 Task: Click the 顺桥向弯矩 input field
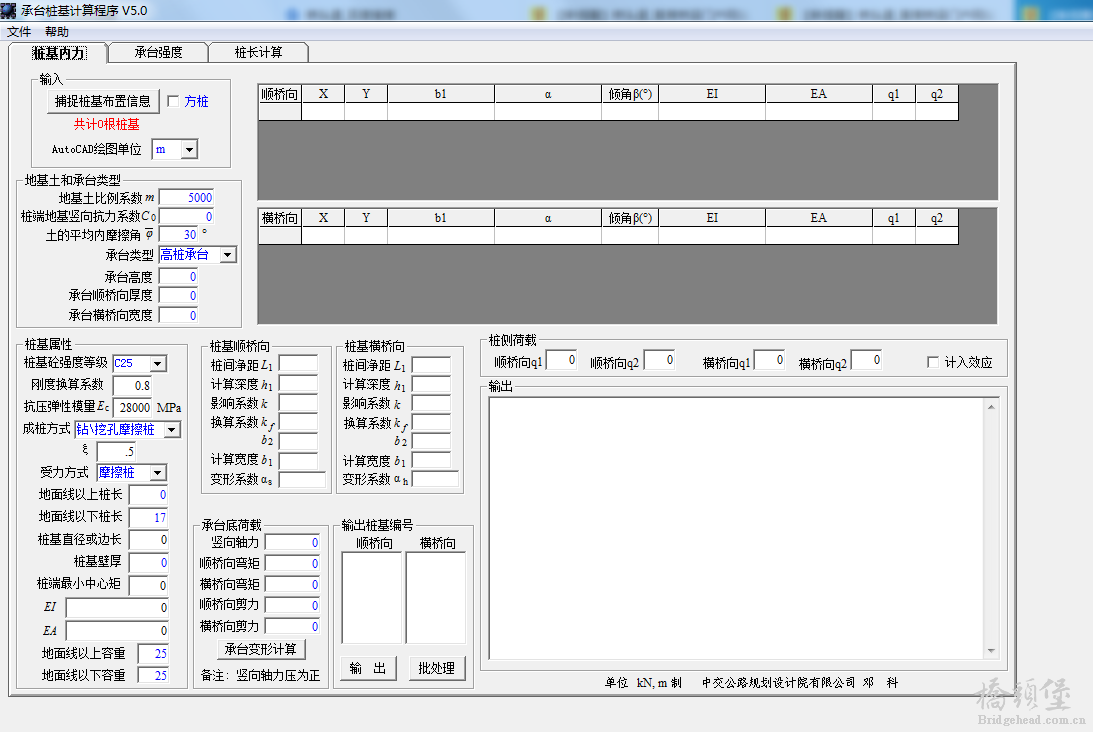tap(292, 563)
